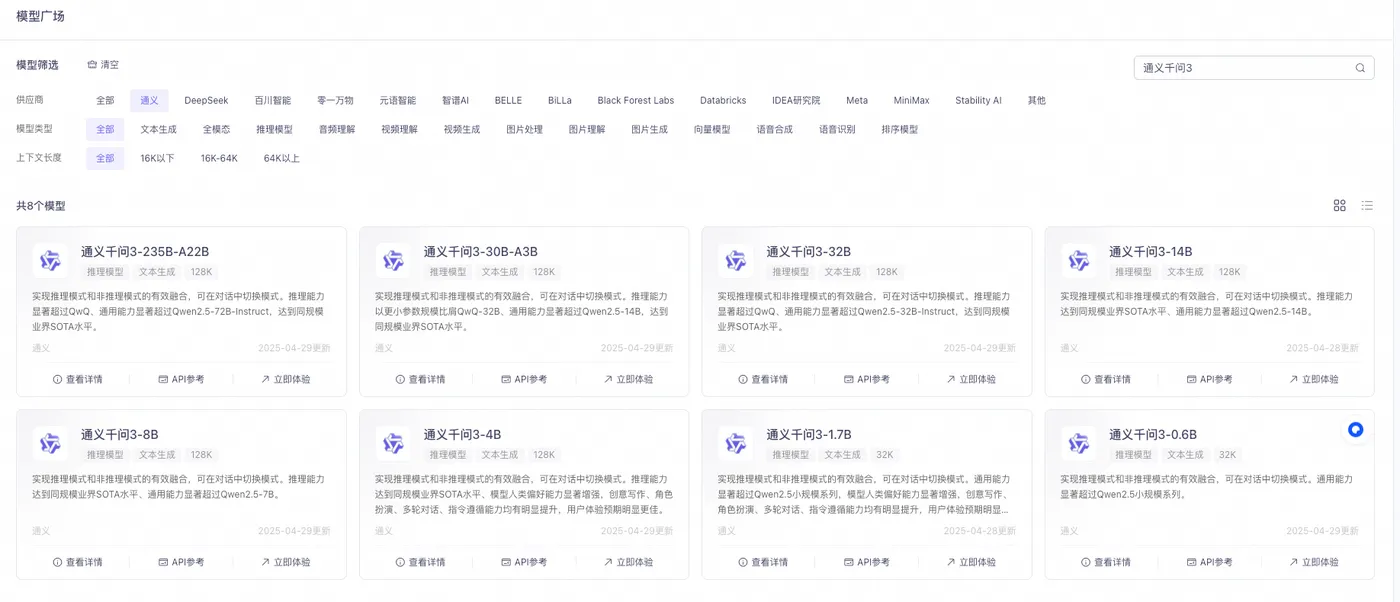Screen dimensions: 1400x602
Task: Select 语音识别 model type filter
Action: 837,129
